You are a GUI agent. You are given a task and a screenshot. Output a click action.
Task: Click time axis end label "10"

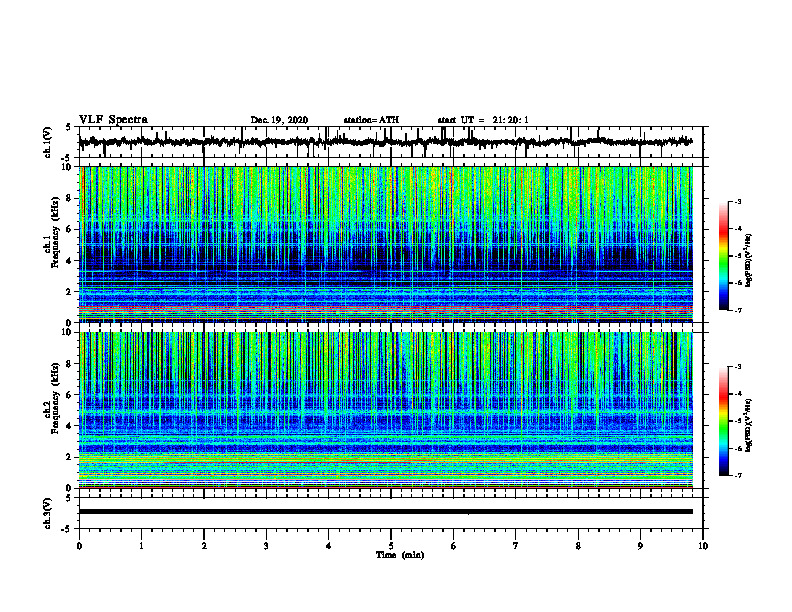(x=703, y=546)
